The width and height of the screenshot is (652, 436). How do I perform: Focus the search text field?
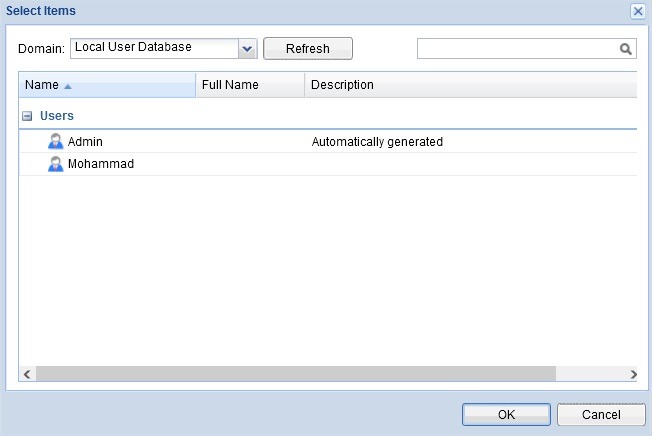517,48
